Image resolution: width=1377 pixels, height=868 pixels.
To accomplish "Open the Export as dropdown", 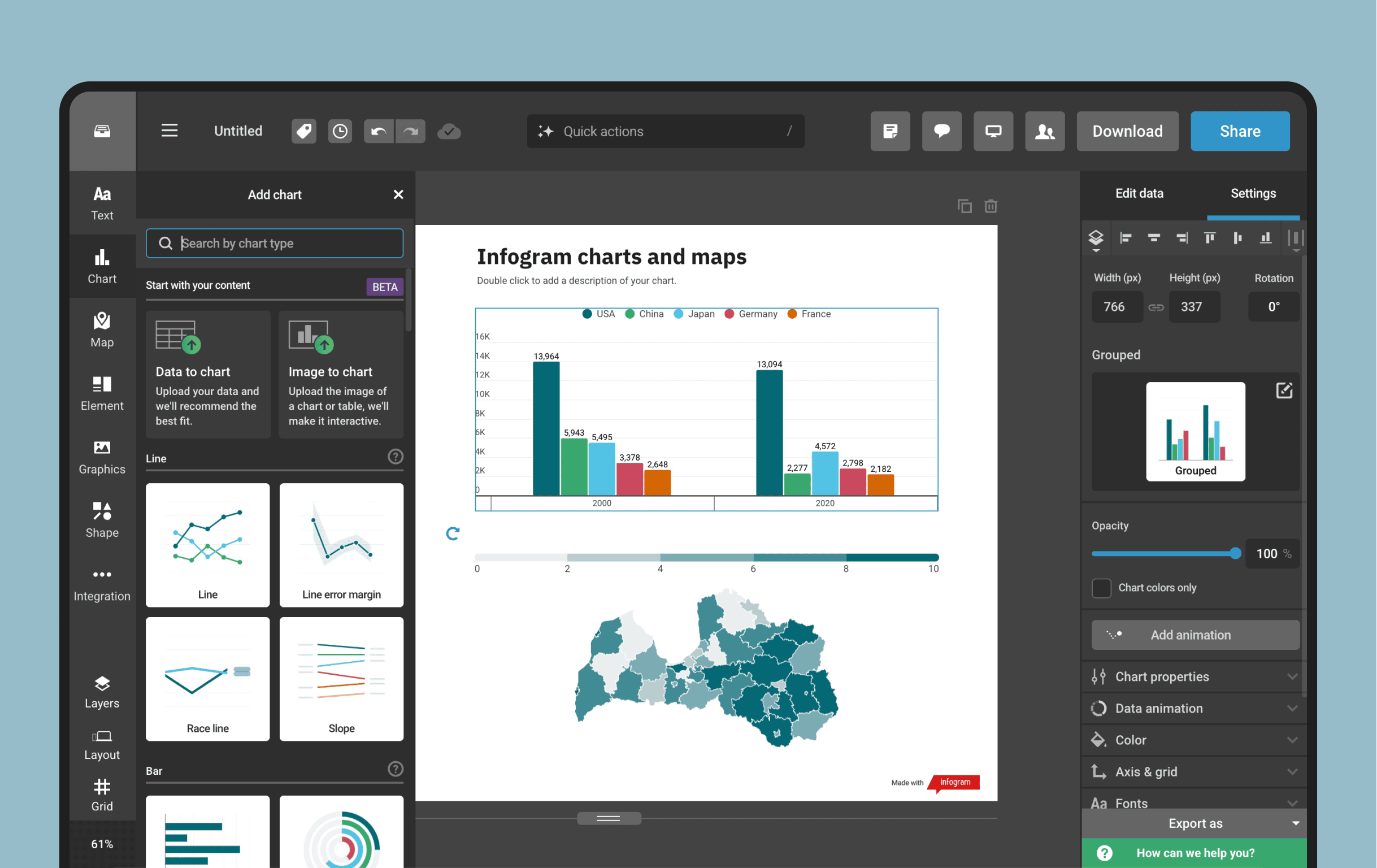I will (x=1193, y=823).
